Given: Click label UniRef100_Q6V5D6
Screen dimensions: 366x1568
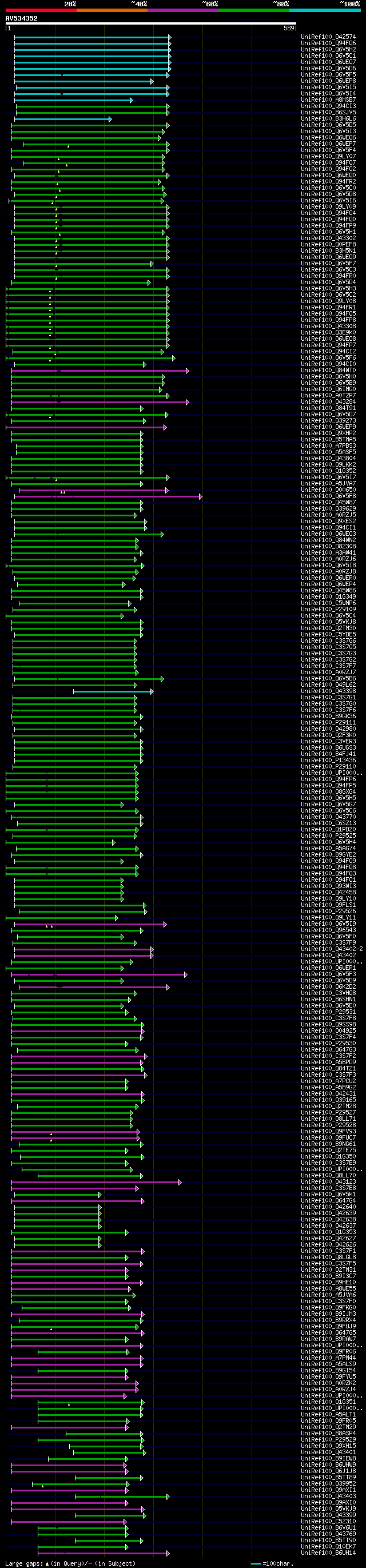Looking at the screenshot, I should 329,68.
